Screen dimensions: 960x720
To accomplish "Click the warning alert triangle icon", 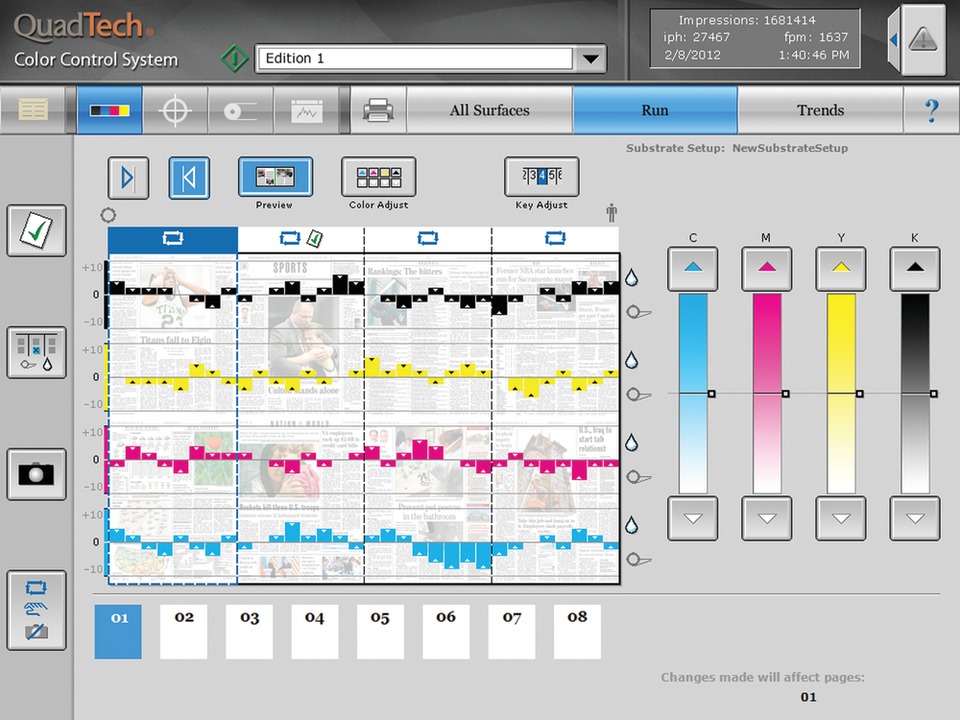I will (x=923, y=40).
